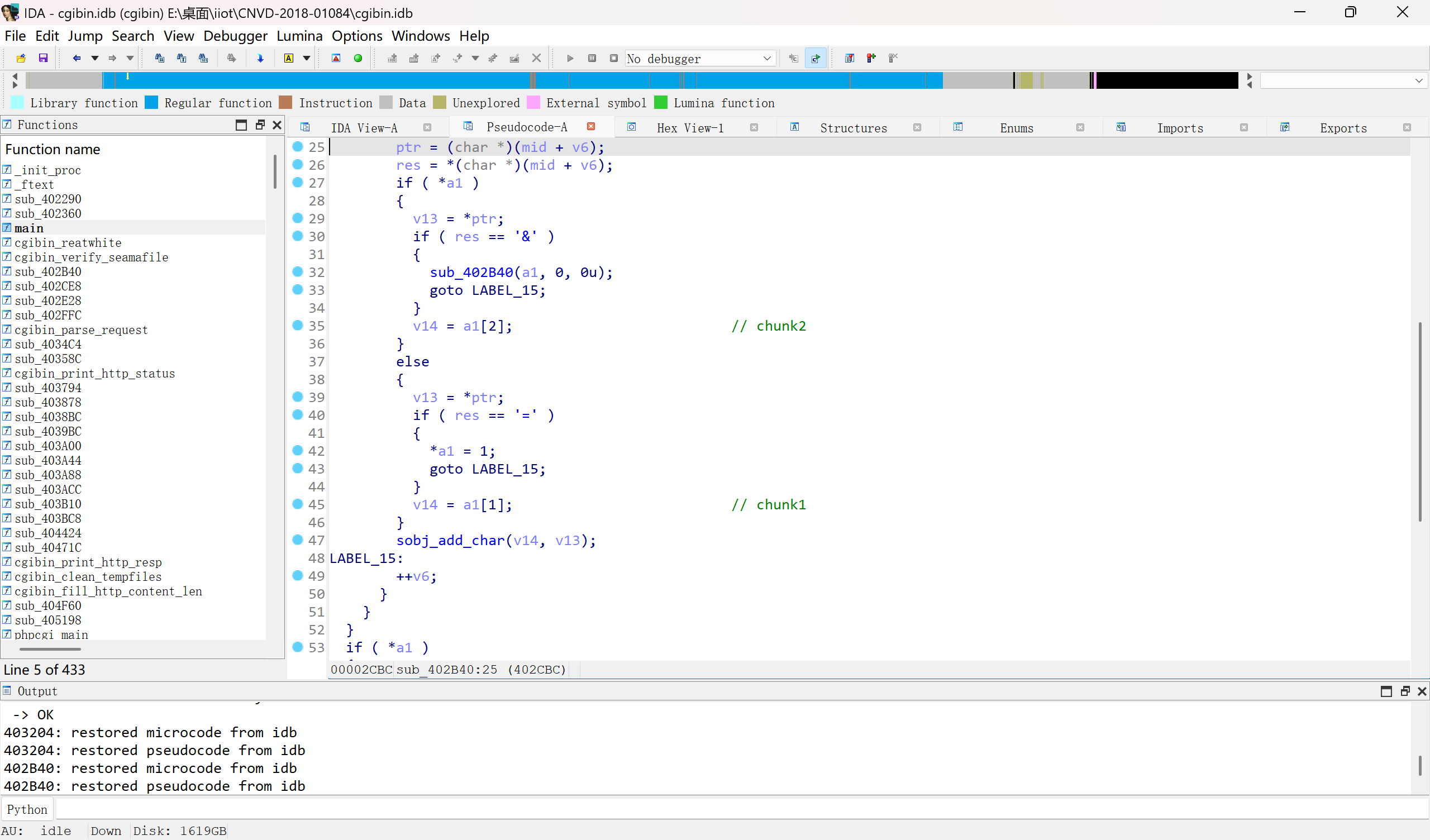Toggle the highlighted green arrow debugger icon
Image resolution: width=1430 pixels, height=840 pixels.
(x=816, y=58)
